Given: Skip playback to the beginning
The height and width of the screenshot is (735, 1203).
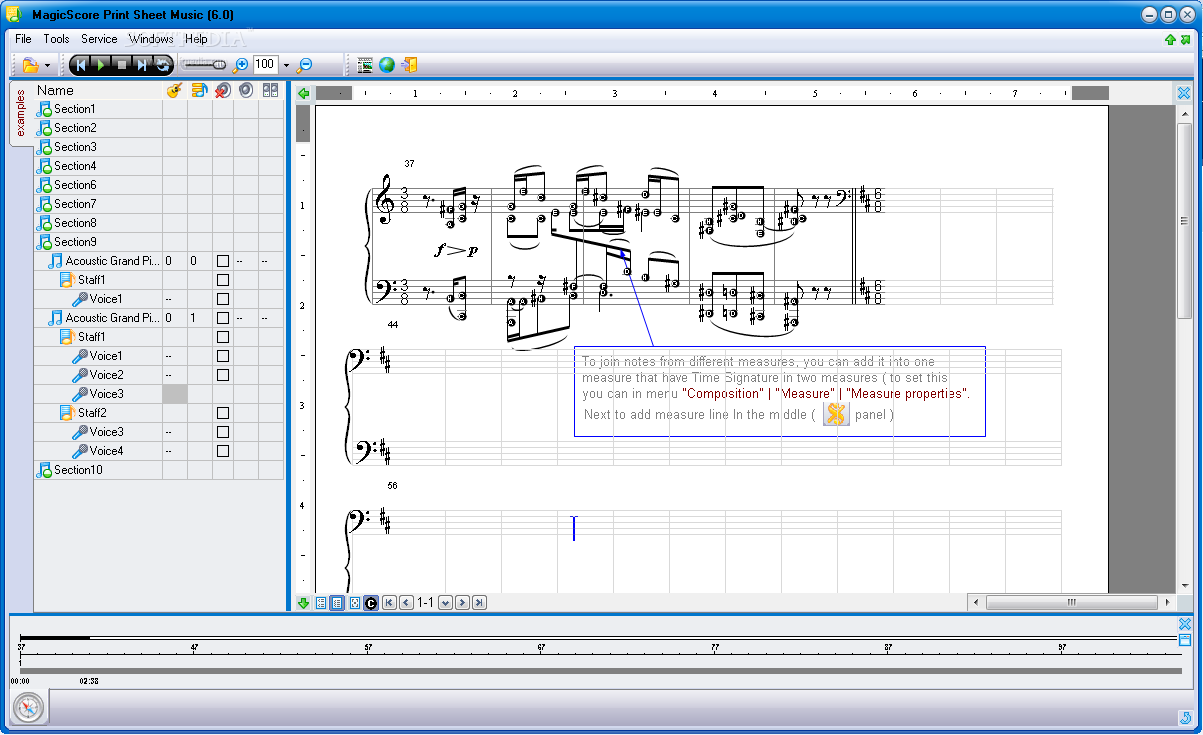Looking at the screenshot, I should 81,65.
